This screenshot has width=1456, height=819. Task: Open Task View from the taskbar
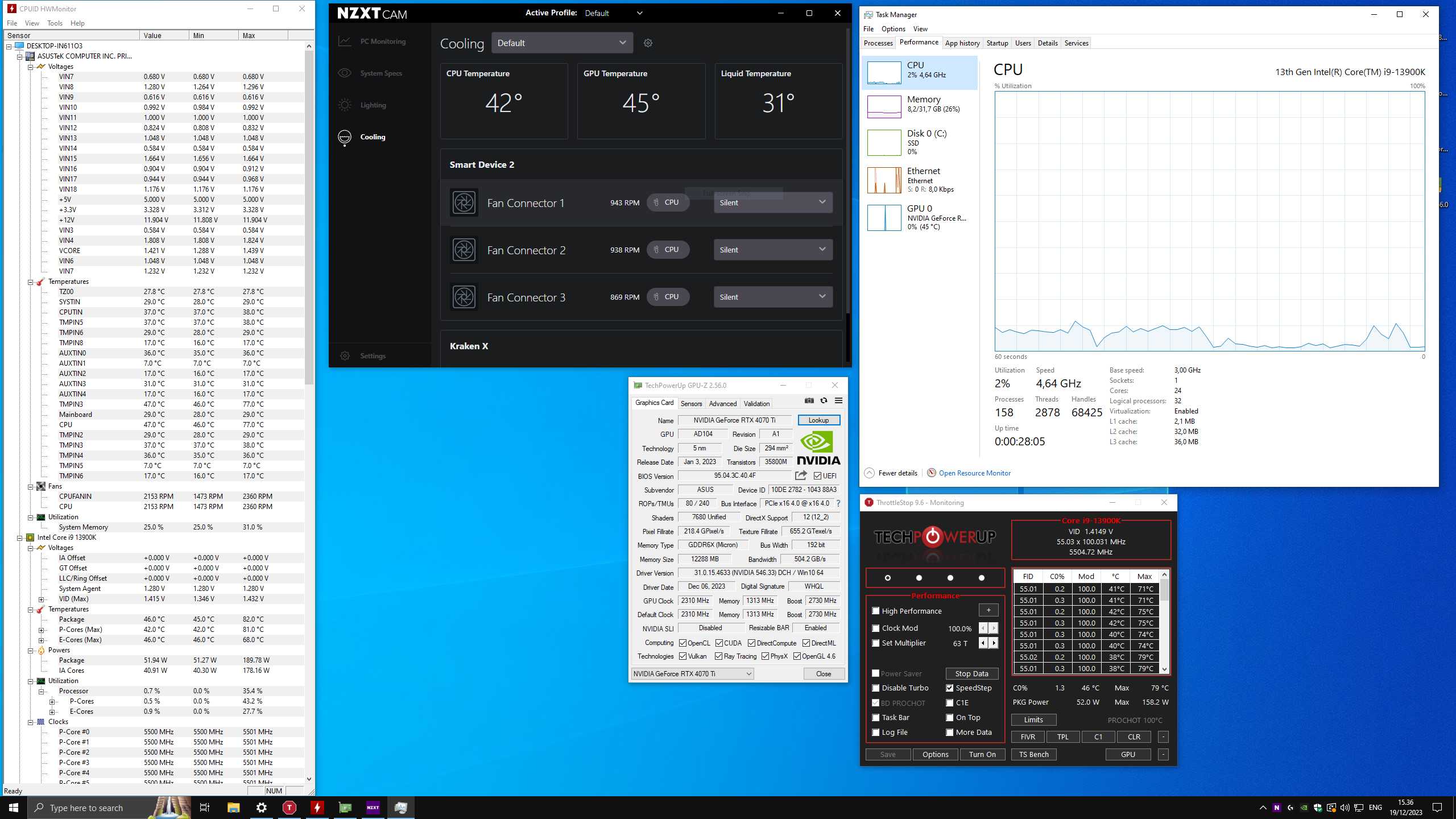pos(205,808)
